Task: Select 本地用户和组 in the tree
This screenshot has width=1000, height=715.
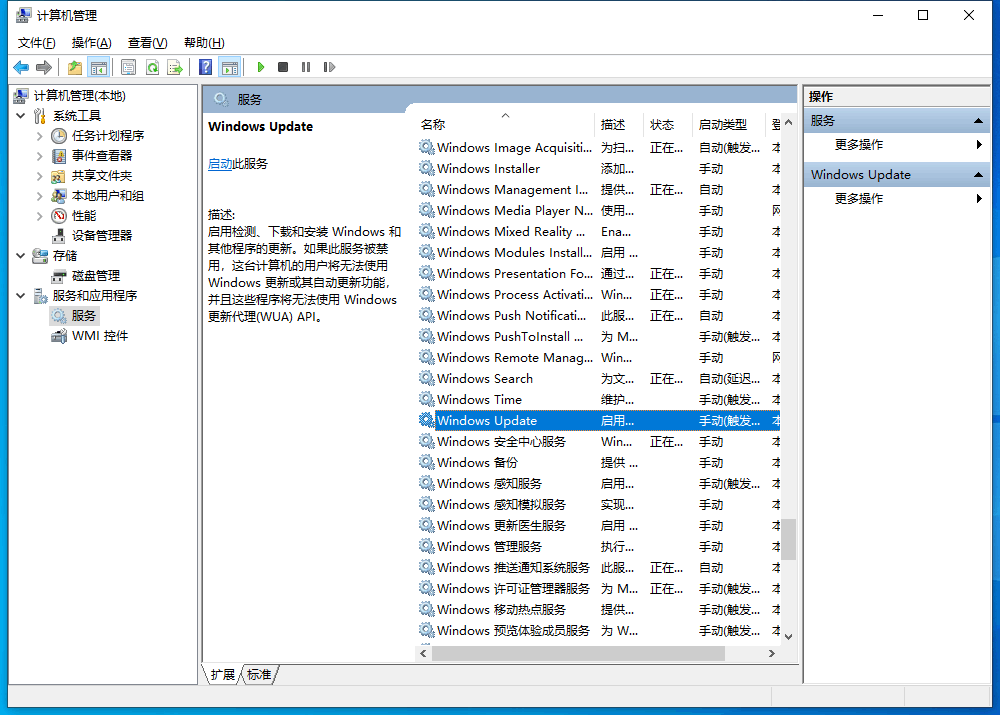Action: coord(108,196)
